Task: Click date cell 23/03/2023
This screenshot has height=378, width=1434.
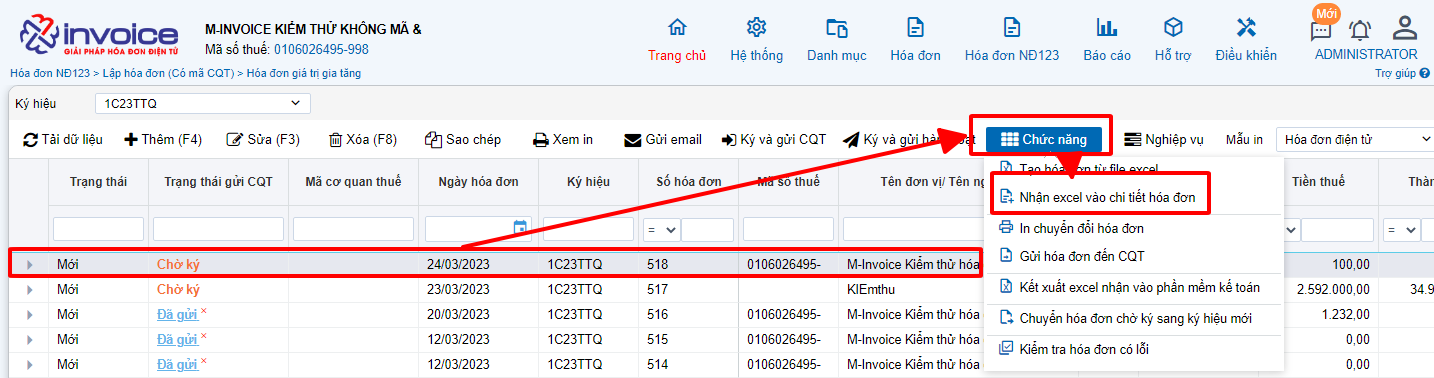Action: click(x=458, y=290)
